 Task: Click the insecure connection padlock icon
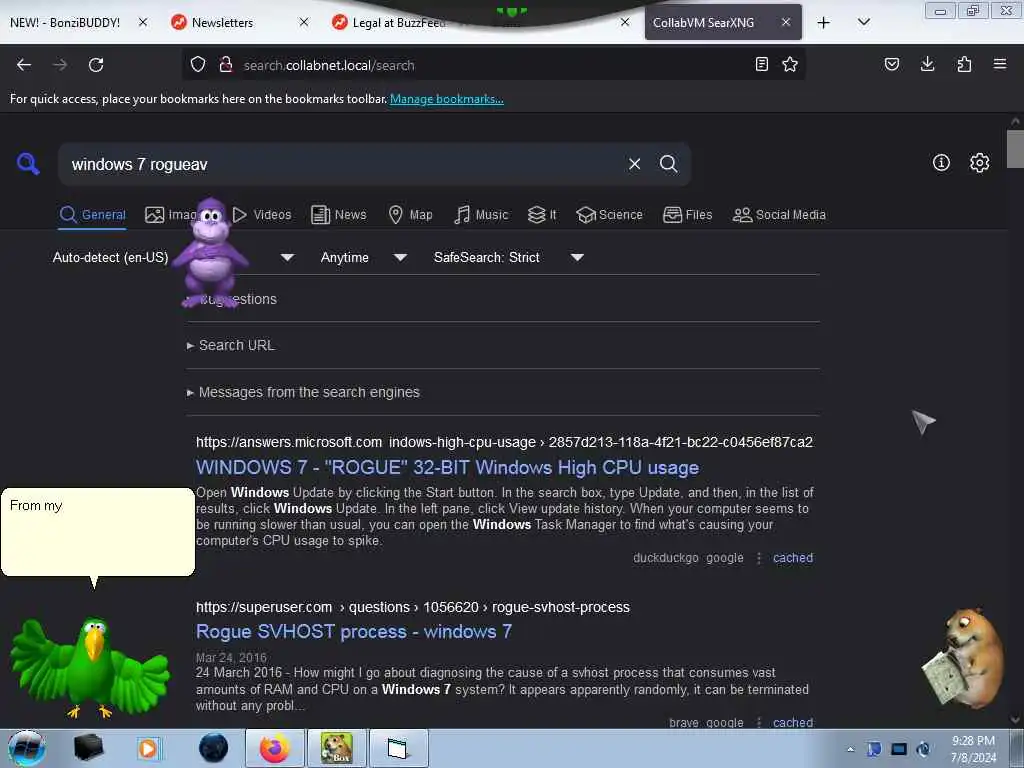(226, 65)
